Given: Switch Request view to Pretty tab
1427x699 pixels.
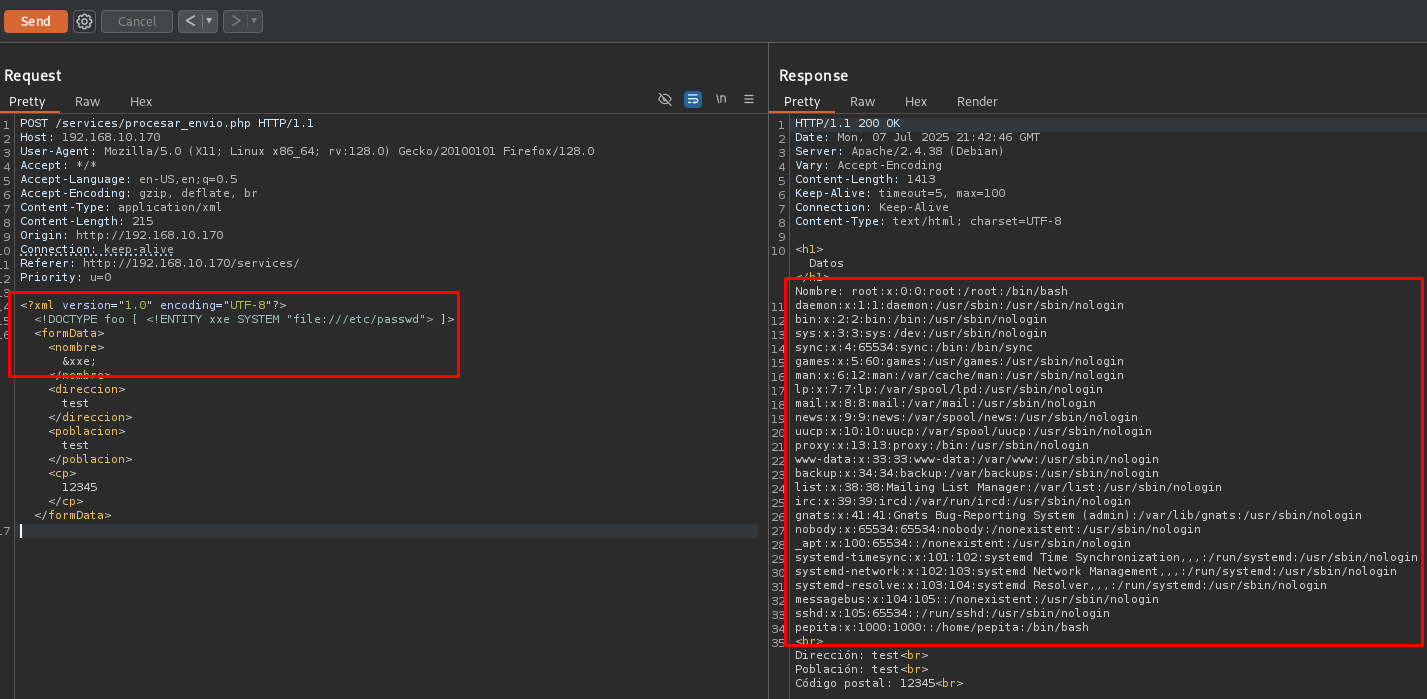Looking at the screenshot, I should pyautogui.click(x=27, y=101).
